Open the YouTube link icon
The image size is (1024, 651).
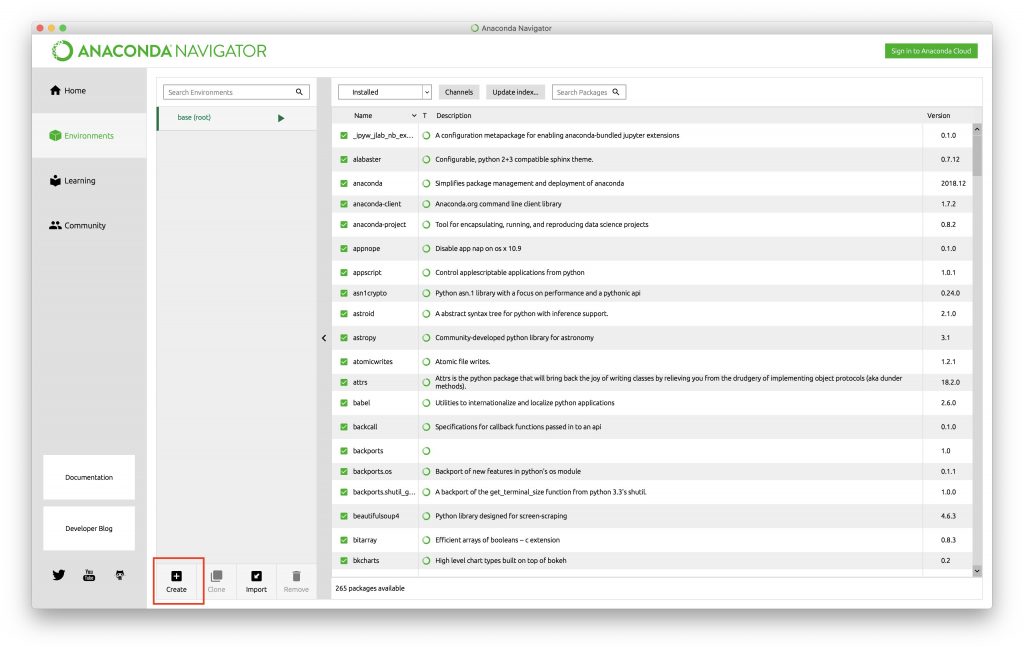(x=89, y=575)
